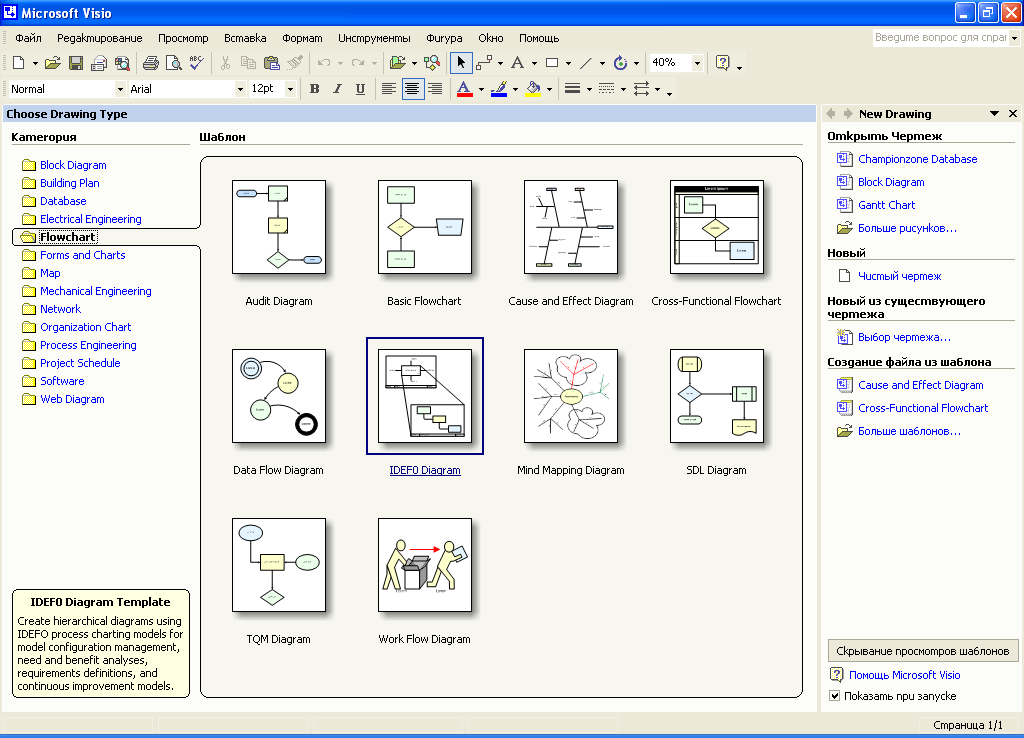
Task: Open the Championzone Database drawing link
Action: 917,159
